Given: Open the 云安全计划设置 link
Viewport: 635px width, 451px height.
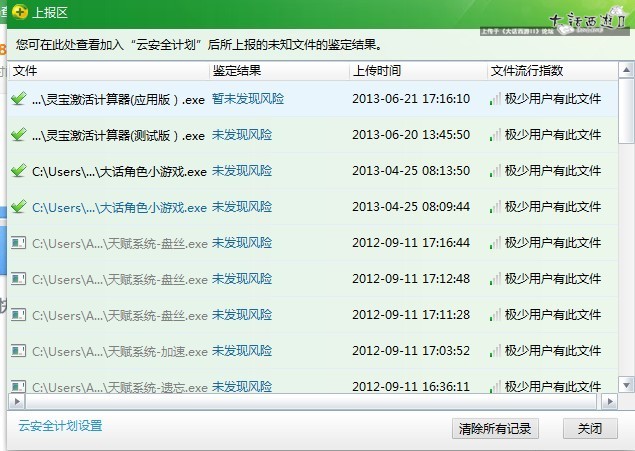Looking at the screenshot, I should click(60, 426).
